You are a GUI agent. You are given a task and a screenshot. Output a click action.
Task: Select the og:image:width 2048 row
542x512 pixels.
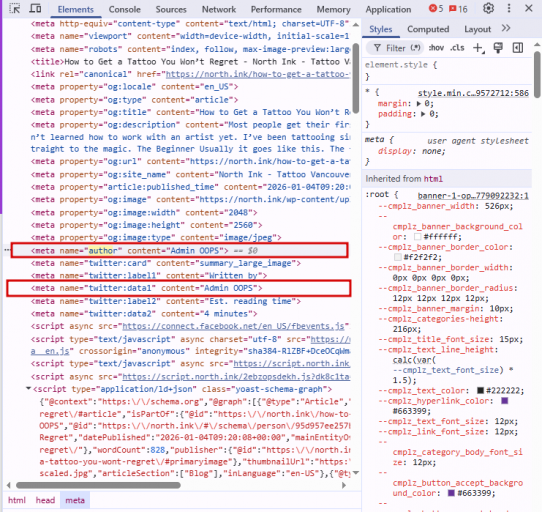(144, 213)
